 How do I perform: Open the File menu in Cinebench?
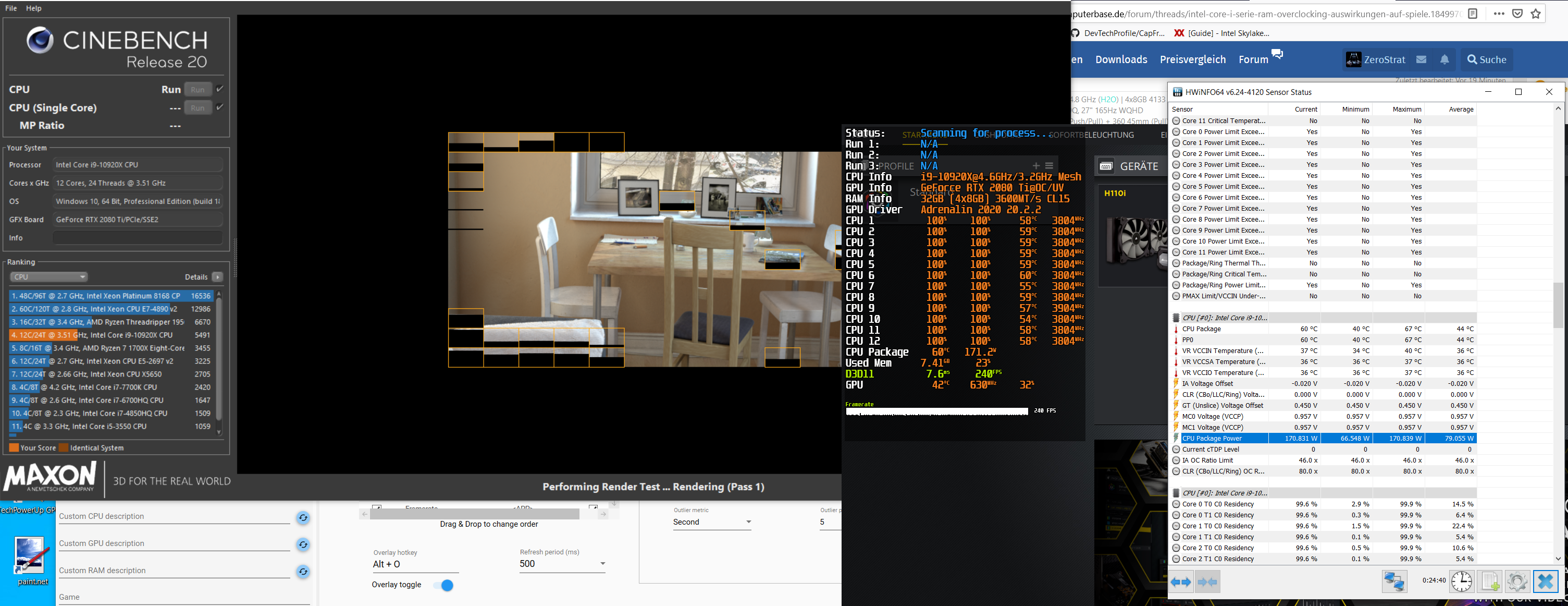[x=11, y=8]
